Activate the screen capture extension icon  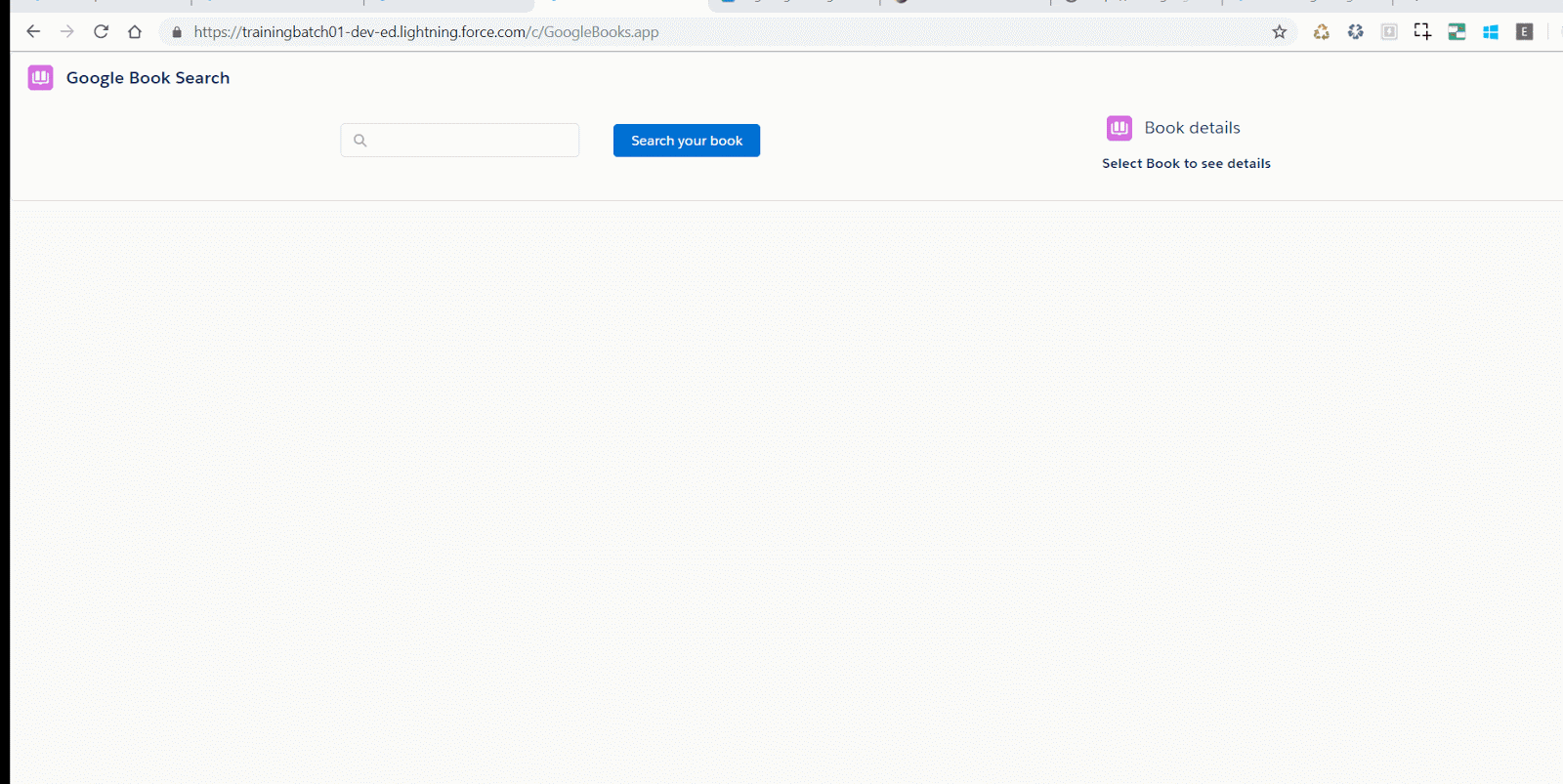[1422, 32]
